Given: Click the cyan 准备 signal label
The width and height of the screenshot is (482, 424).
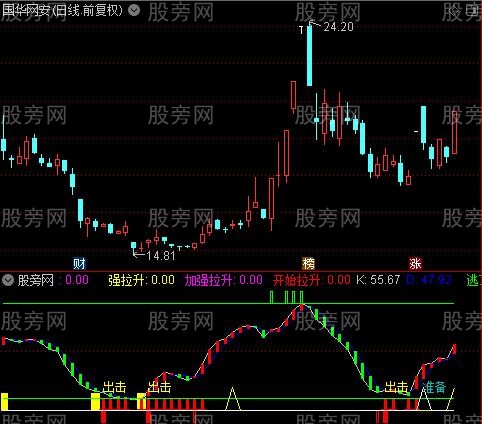Looking at the screenshot, I should [434, 387].
